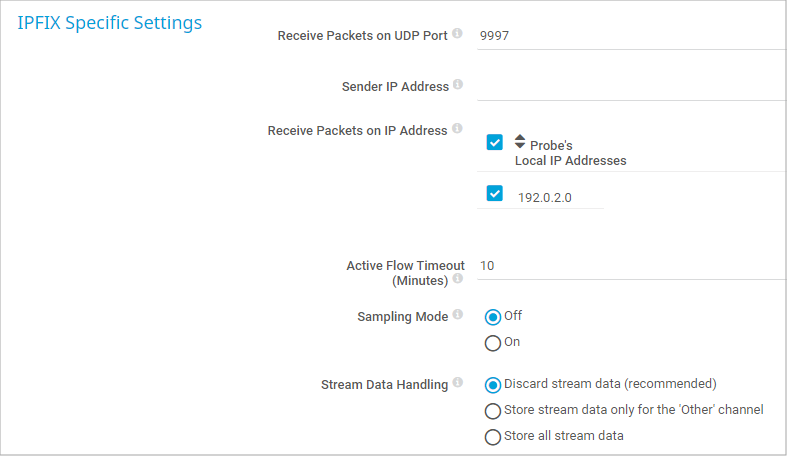The image size is (787, 456).
Task: Open help icon for Receive Packets on IP Address
Action: [457, 129]
